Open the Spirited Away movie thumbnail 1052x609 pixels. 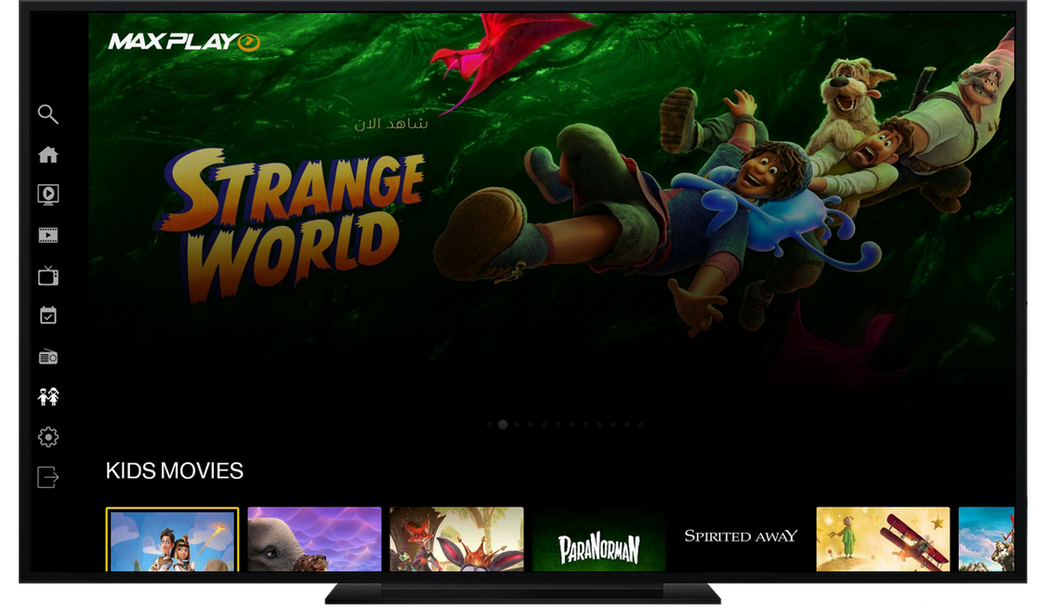[741, 539]
